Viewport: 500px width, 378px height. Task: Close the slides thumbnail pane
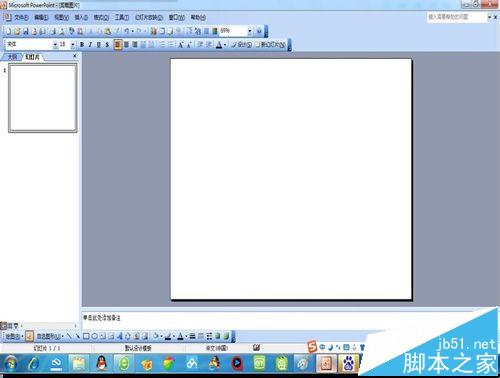pos(75,56)
